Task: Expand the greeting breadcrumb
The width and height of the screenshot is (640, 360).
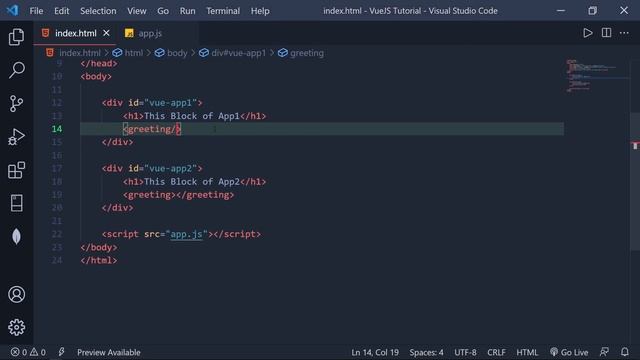Action: (307, 53)
